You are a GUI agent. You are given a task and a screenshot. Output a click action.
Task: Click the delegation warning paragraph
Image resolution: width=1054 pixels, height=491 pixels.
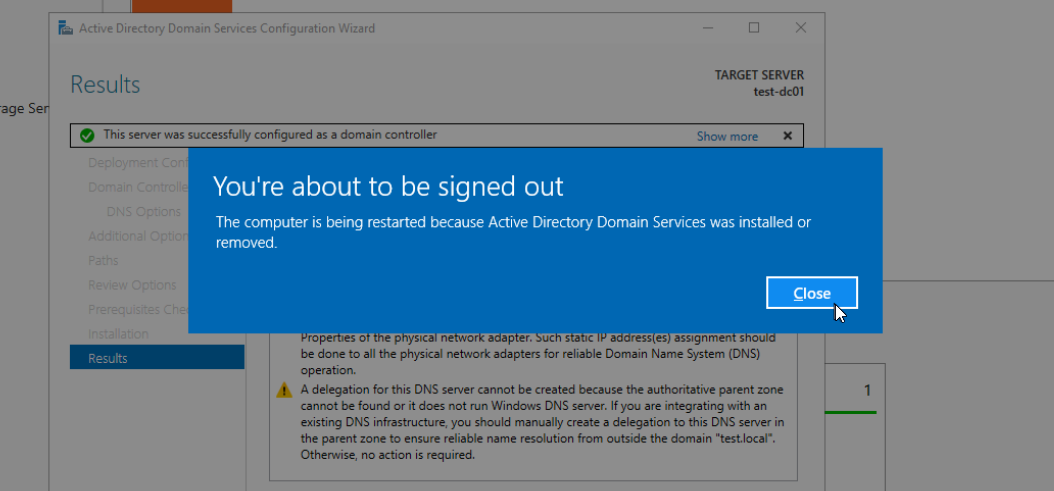point(542,422)
